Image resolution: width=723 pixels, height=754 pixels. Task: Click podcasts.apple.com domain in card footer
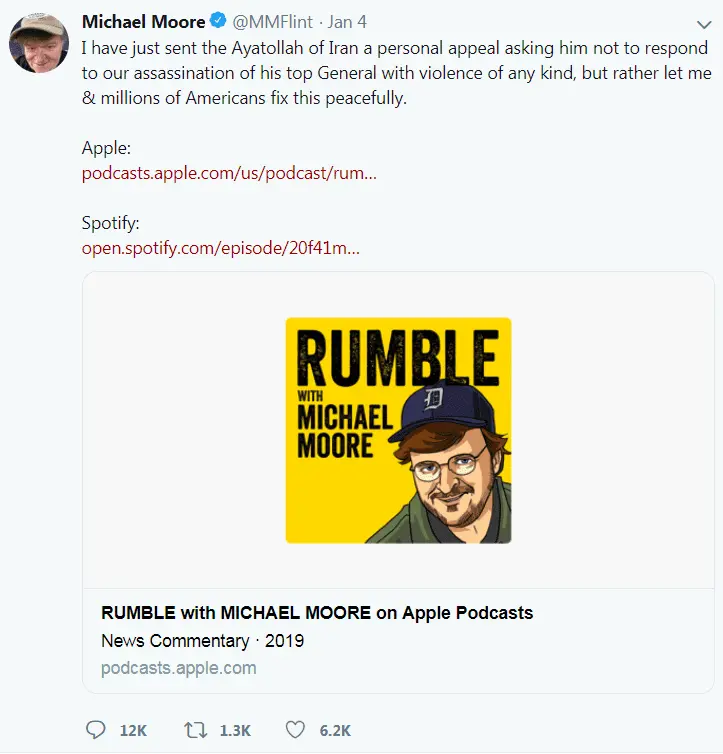pos(179,667)
